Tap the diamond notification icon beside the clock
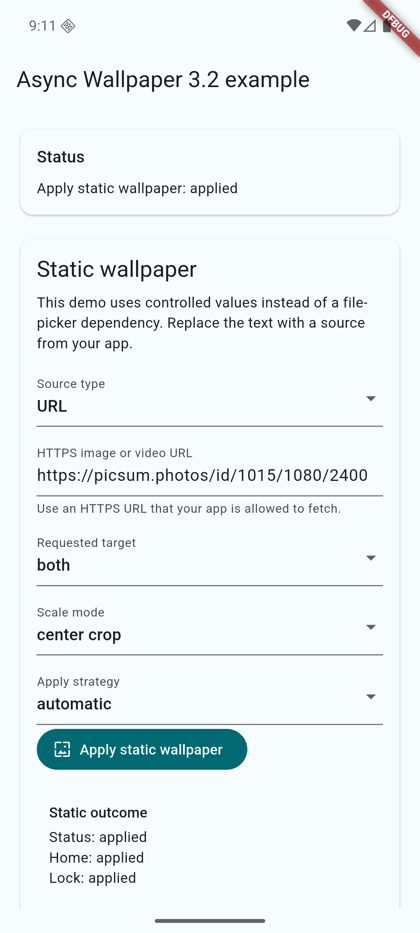420x933 pixels. point(68,26)
